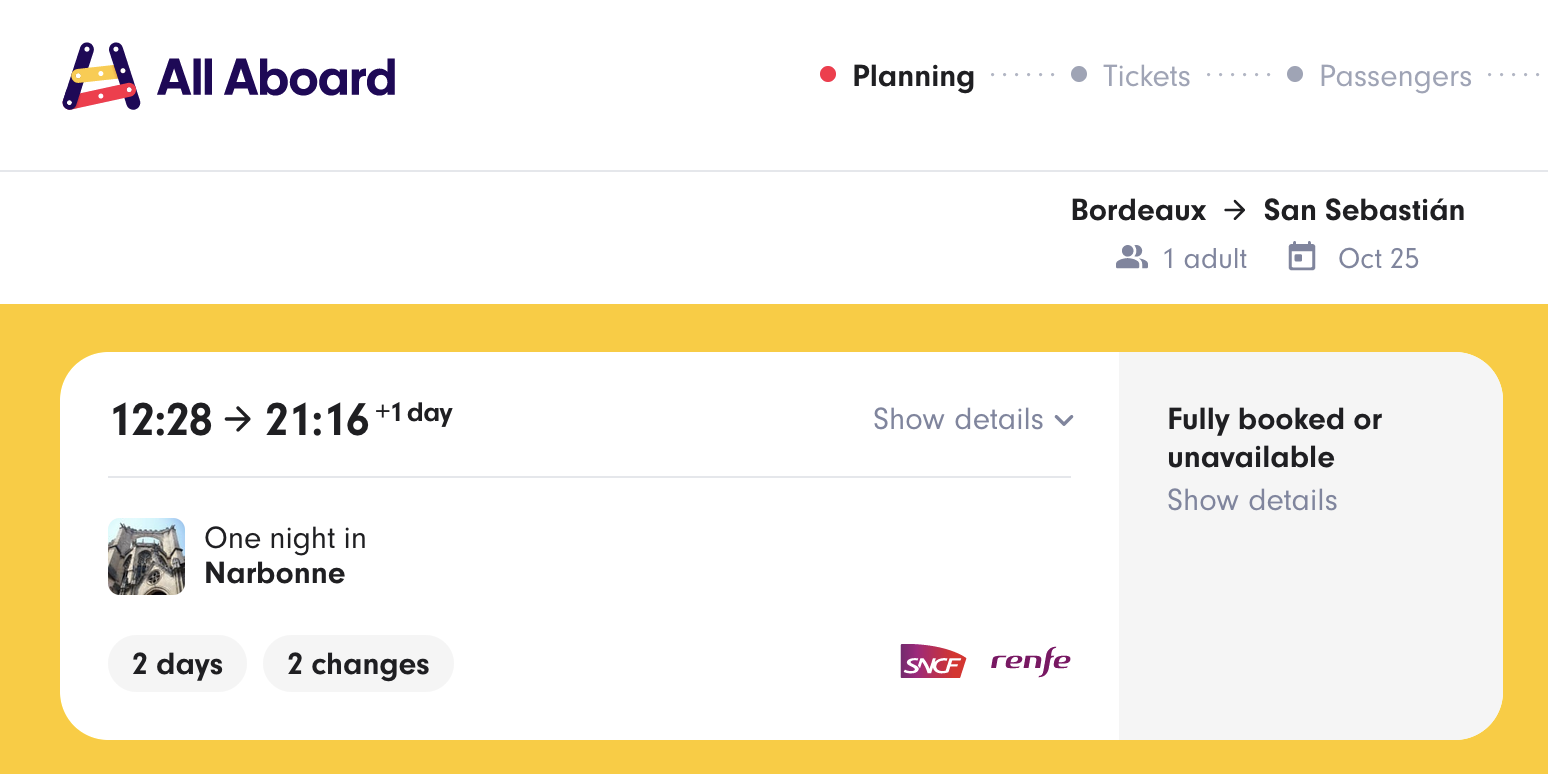The height and width of the screenshot is (774, 1548).
Task: Expand the Show details chevron for the trip
Action: click(1064, 420)
